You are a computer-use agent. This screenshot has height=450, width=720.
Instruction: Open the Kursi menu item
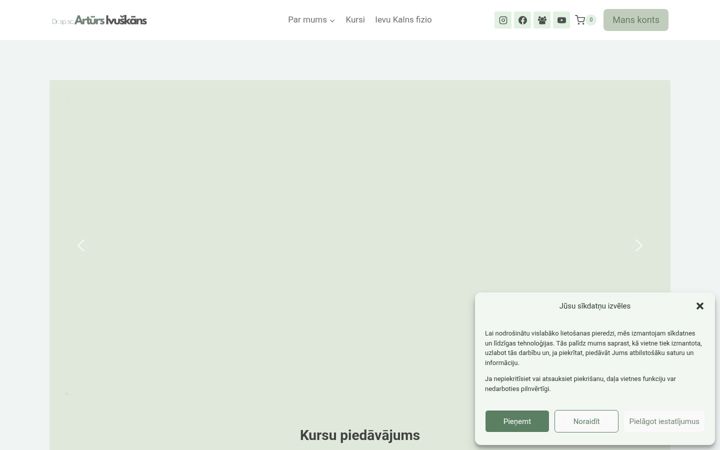pos(355,20)
